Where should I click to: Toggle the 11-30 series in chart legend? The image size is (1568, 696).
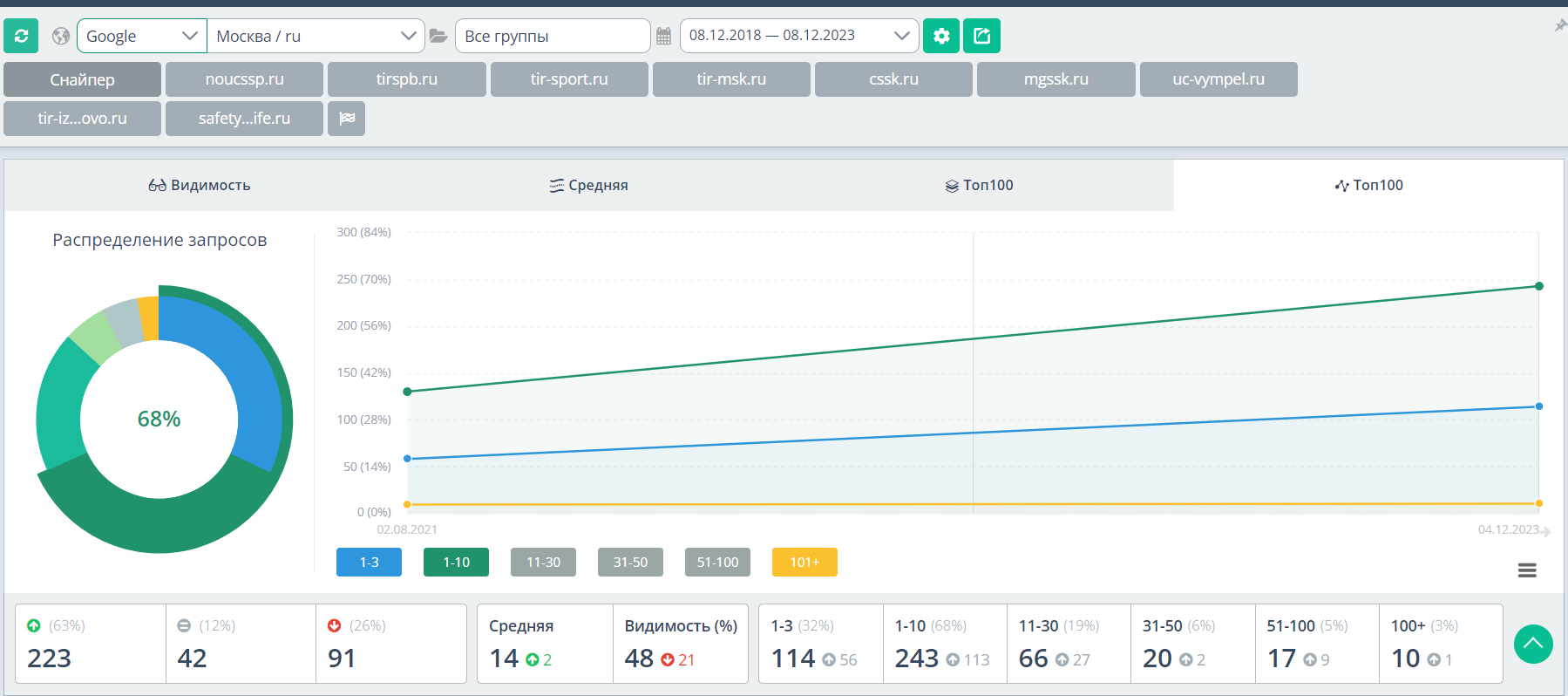[x=543, y=563]
